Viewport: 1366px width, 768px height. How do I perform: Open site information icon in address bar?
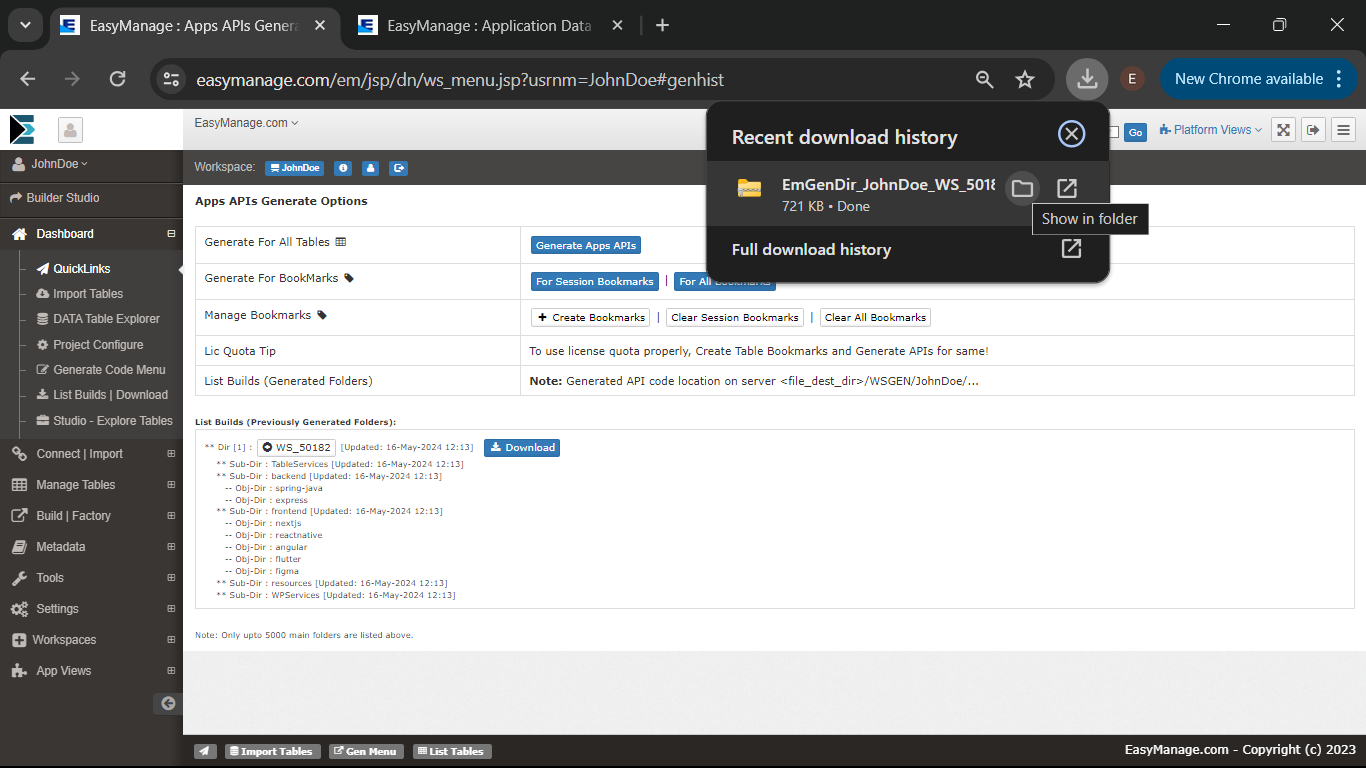tap(172, 79)
